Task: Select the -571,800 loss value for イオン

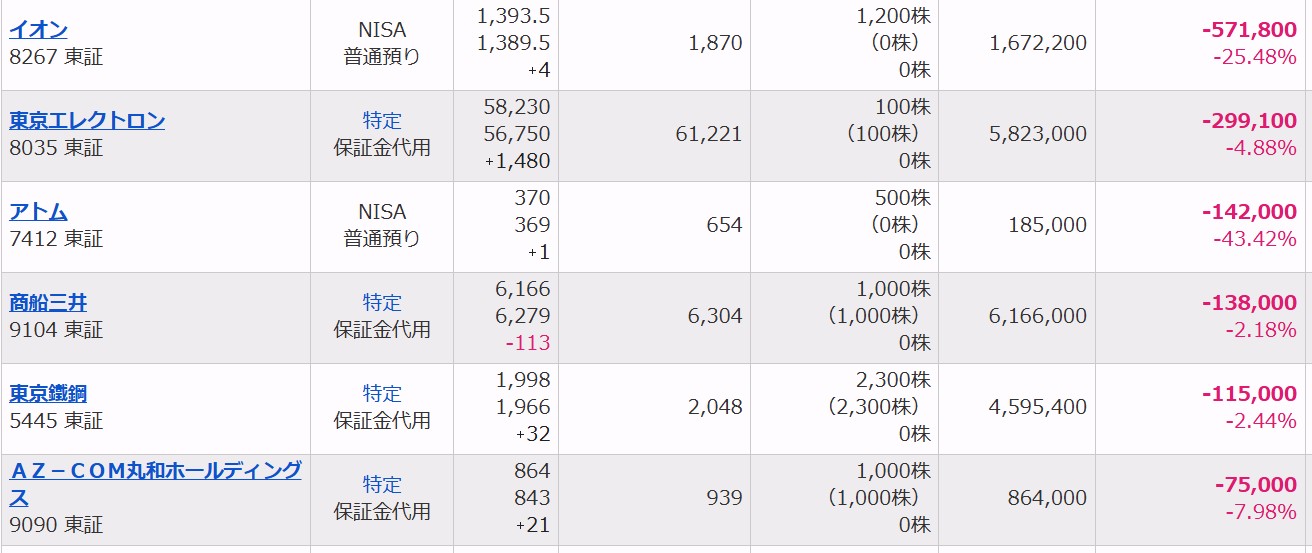Action: 1249,30
